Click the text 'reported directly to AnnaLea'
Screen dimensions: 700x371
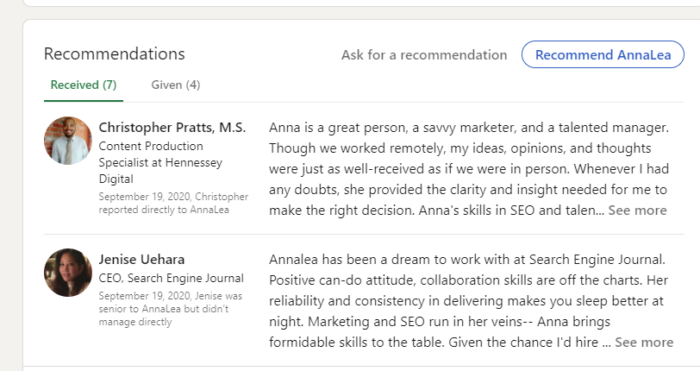click(x=164, y=210)
